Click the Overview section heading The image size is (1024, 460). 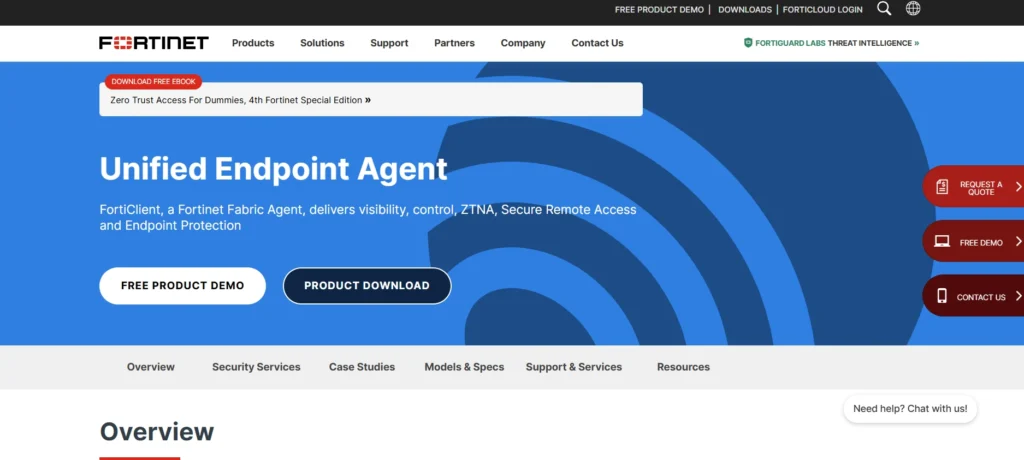point(157,432)
